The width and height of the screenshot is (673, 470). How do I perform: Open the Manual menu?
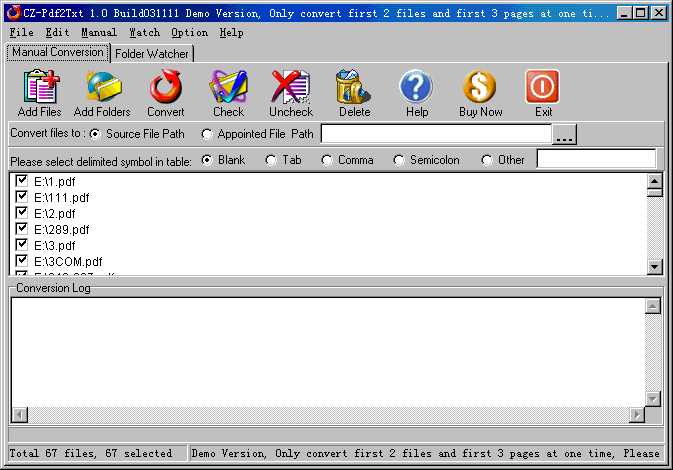tap(99, 33)
